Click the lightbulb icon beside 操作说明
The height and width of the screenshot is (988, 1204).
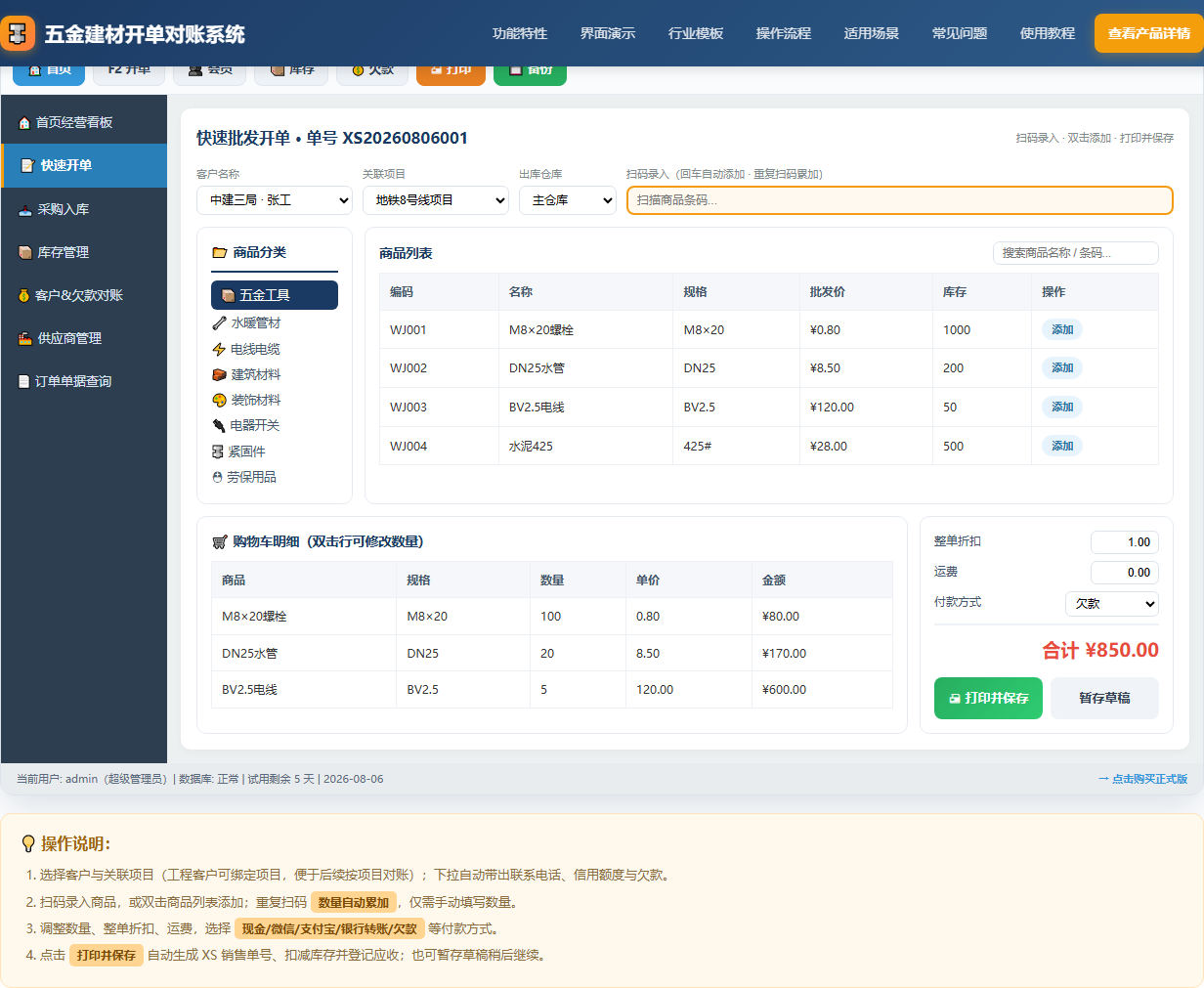click(28, 844)
